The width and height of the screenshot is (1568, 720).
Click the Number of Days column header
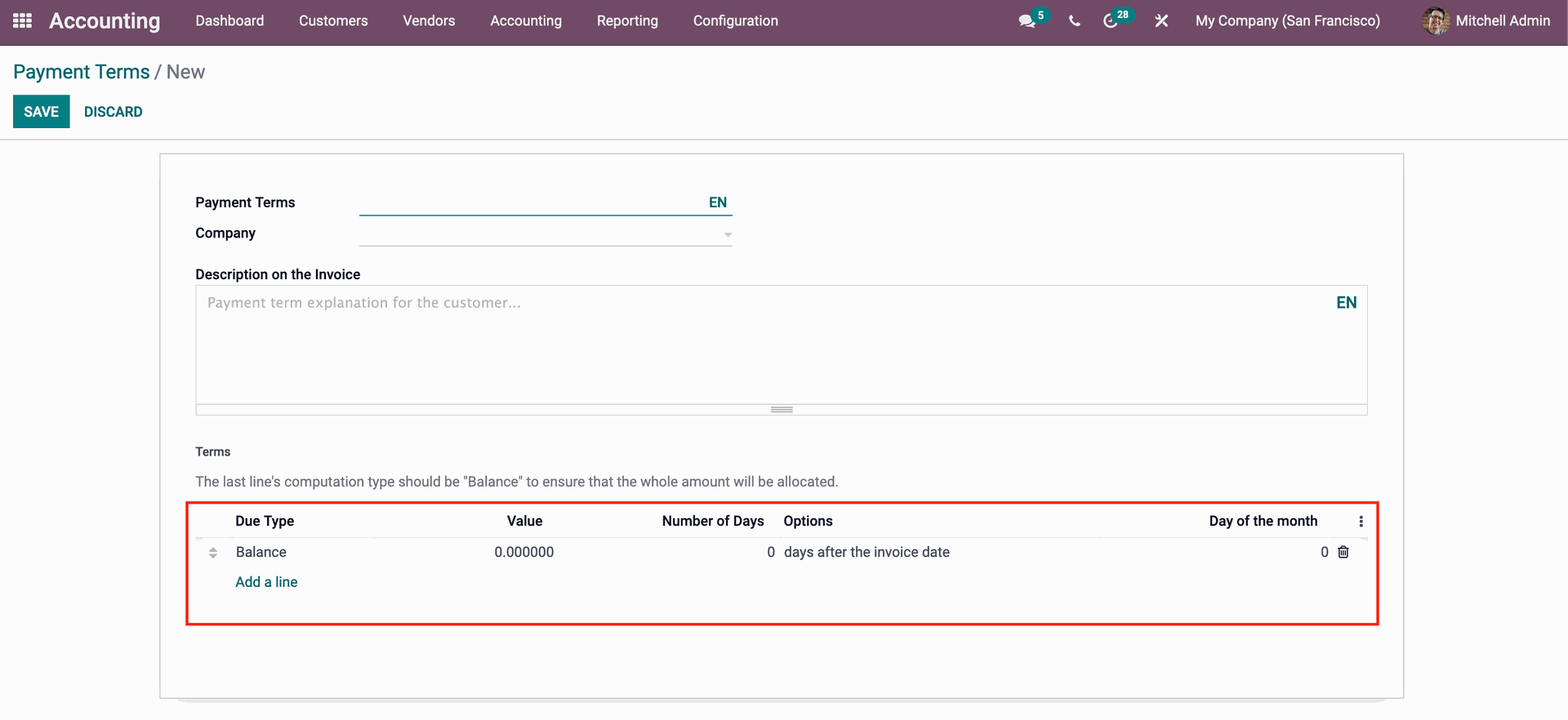tap(713, 521)
